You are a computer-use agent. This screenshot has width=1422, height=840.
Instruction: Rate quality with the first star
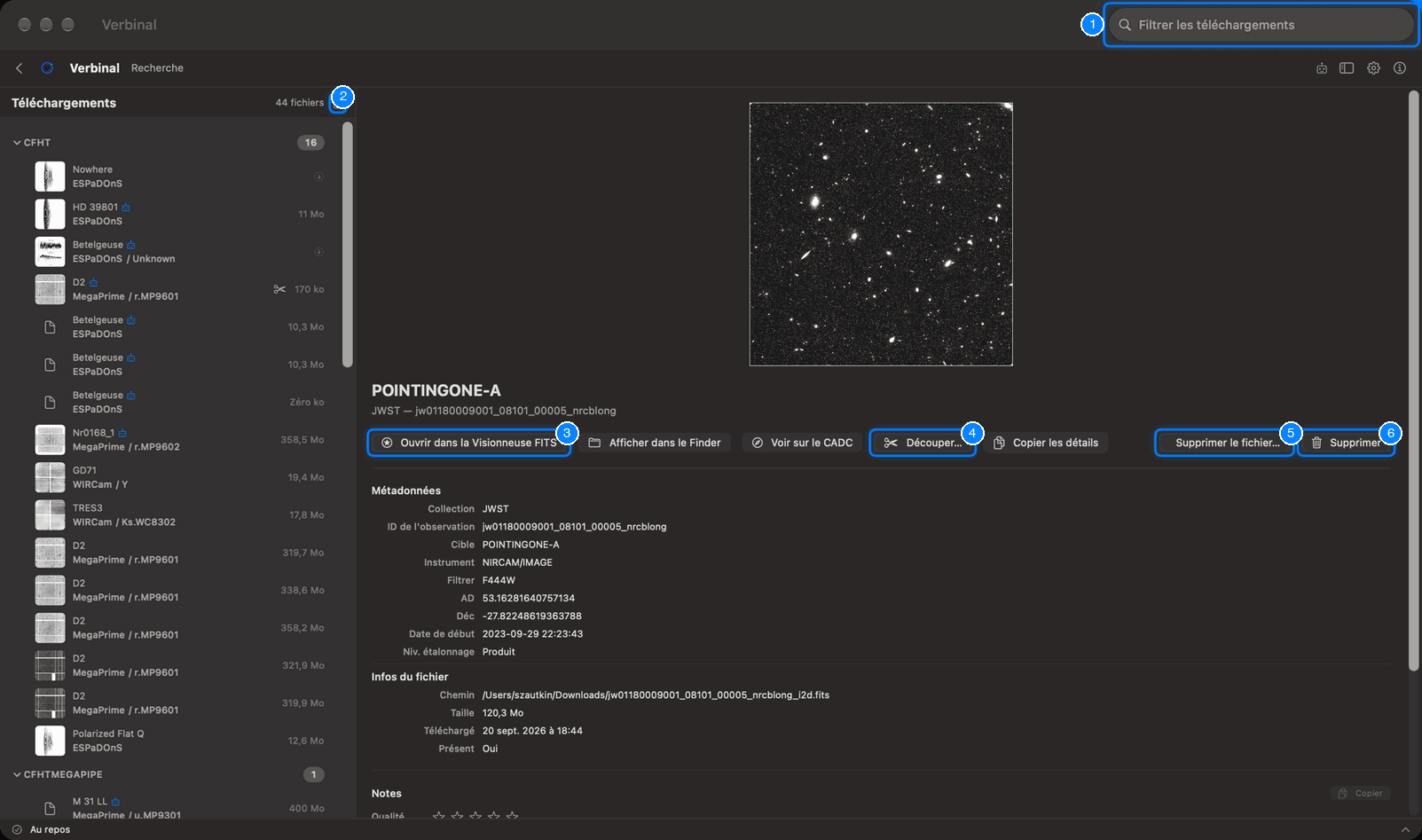tap(438, 816)
